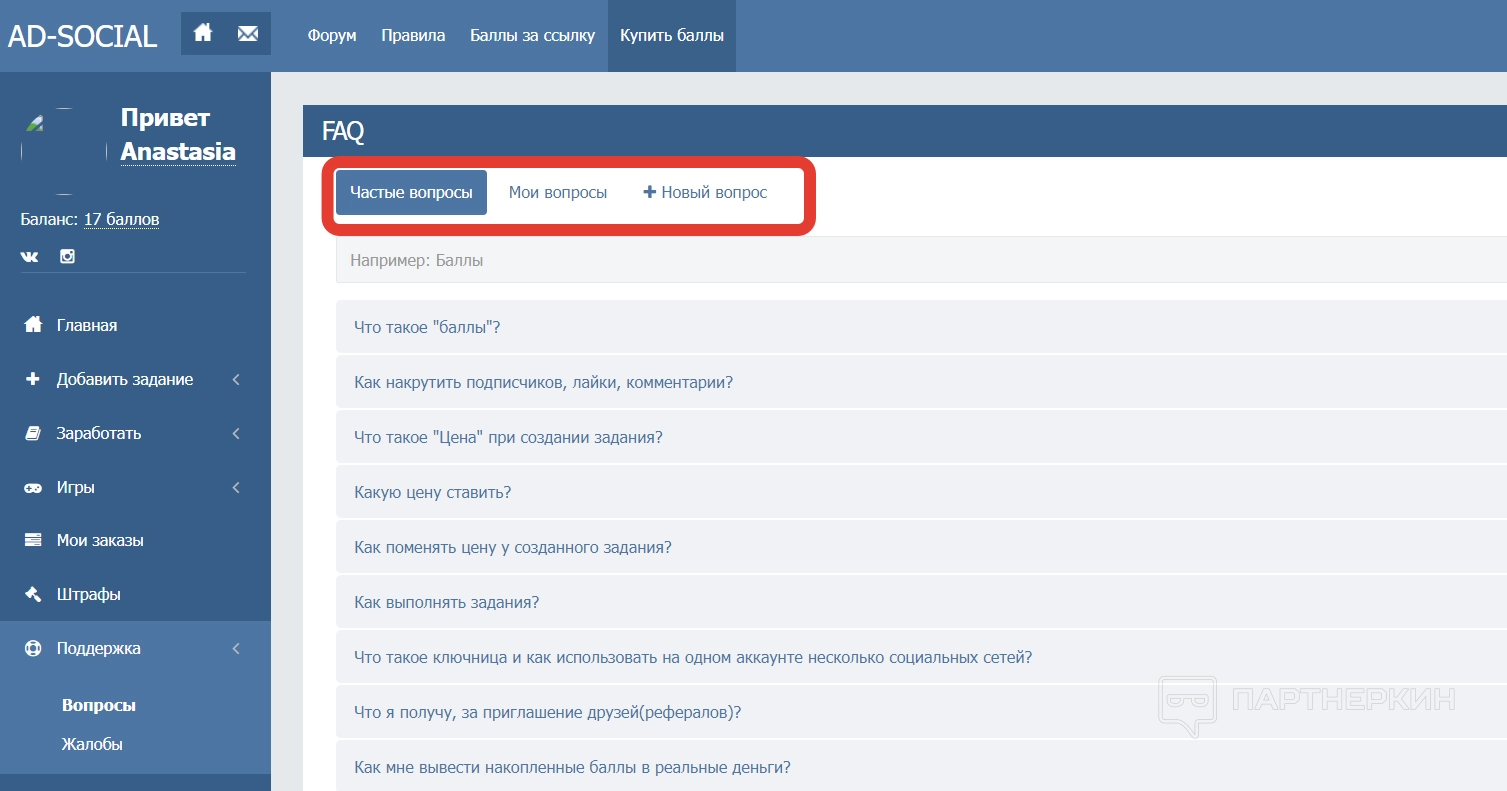
Task: Select the Частые вопросы tab
Action: [x=411, y=192]
